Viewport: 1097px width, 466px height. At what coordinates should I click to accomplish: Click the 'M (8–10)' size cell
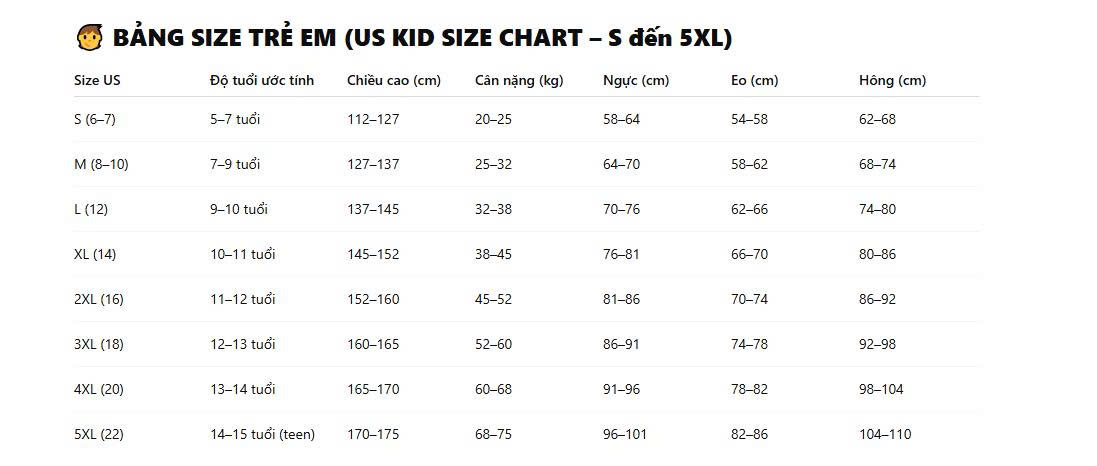click(101, 164)
